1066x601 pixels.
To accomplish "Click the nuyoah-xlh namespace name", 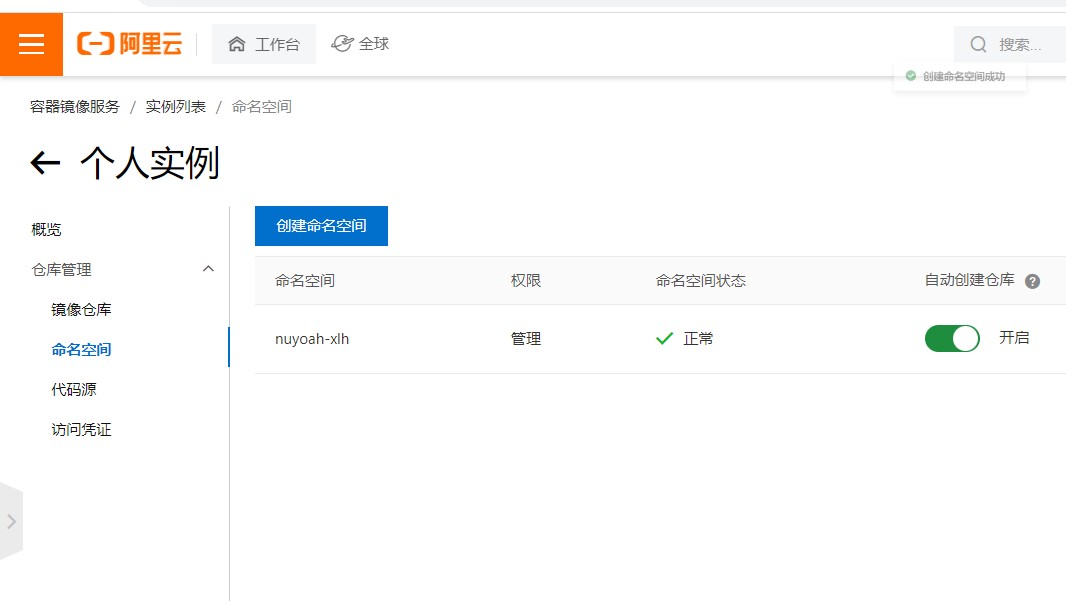I will tap(312, 339).
